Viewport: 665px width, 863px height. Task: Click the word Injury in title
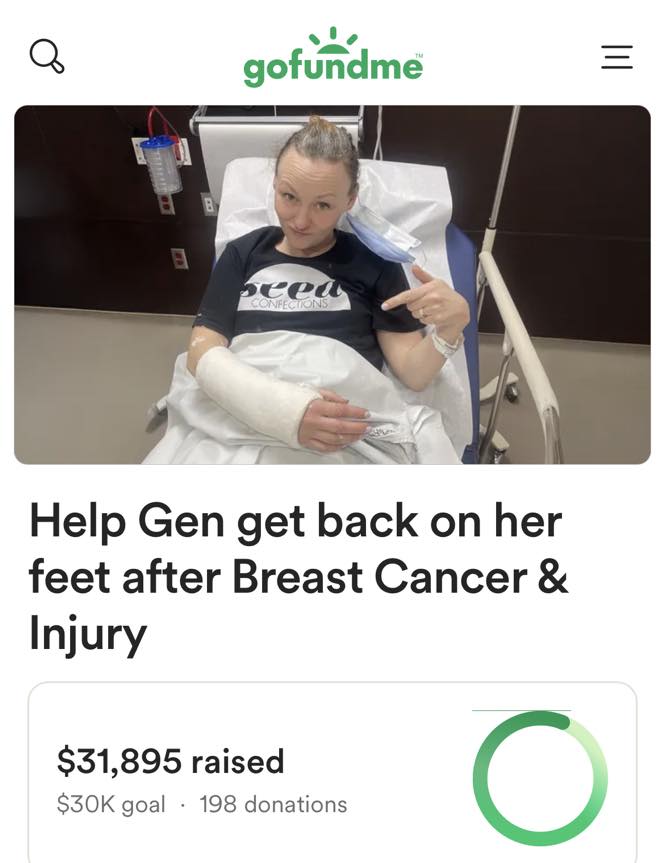88,634
